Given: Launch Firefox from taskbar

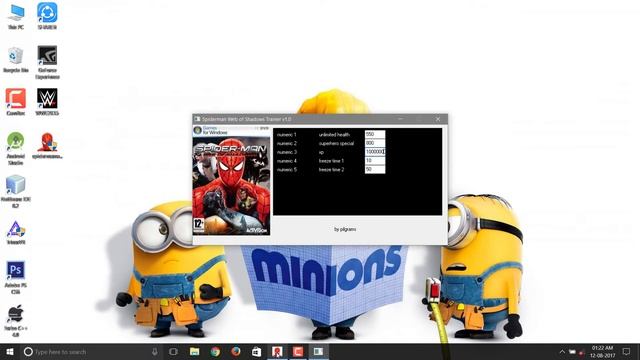Looking at the screenshot, I should click(236, 351).
